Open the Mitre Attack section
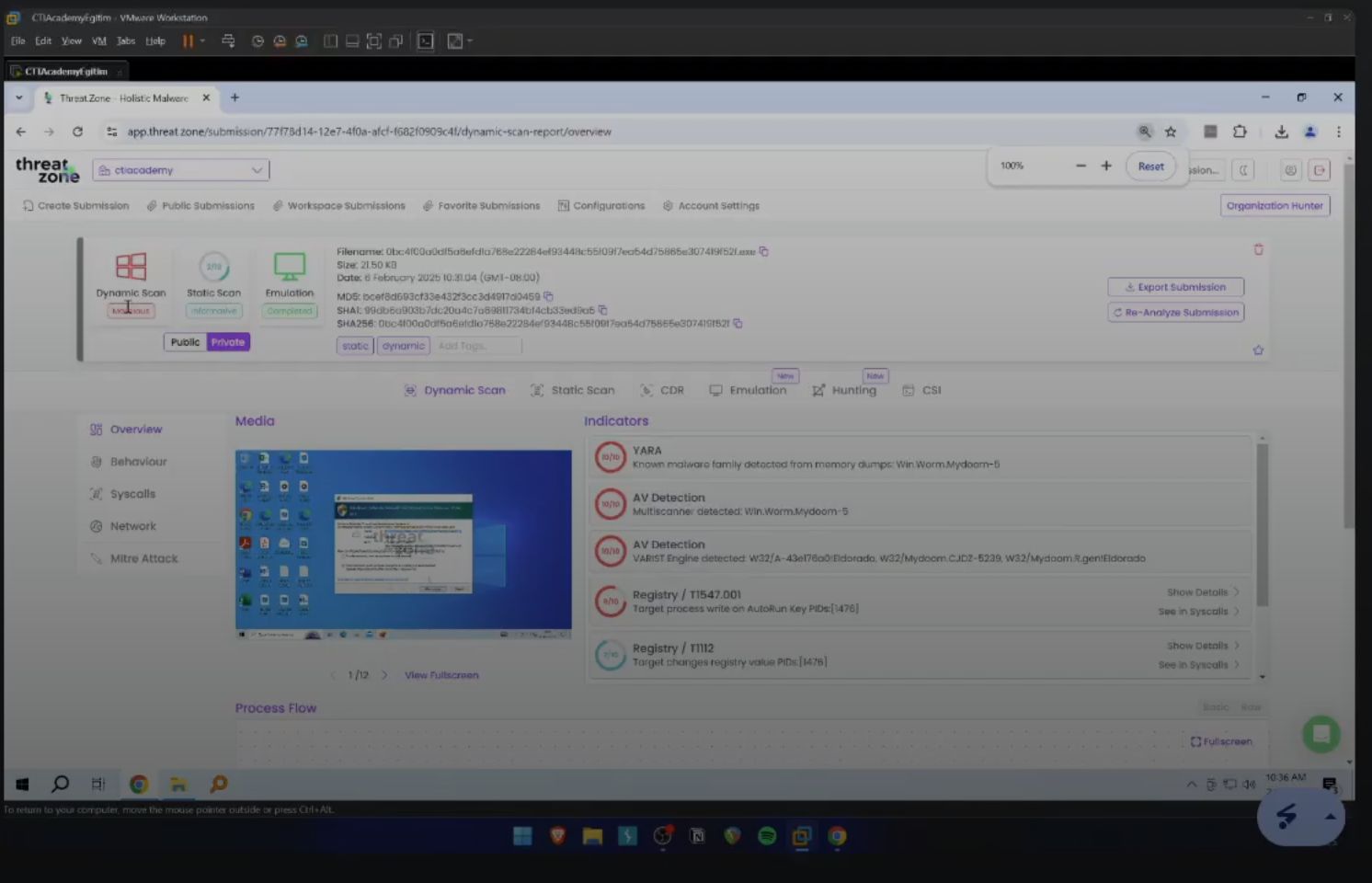This screenshot has width=1372, height=883. click(x=134, y=558)
